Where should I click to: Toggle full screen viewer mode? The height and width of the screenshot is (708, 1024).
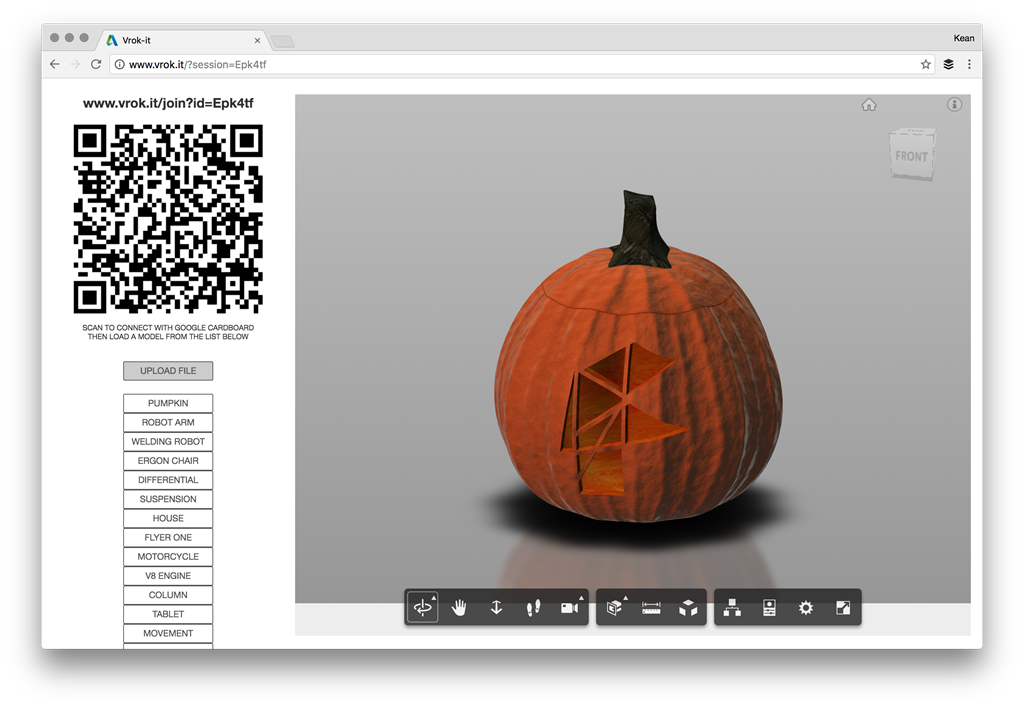tap(843, 608)
